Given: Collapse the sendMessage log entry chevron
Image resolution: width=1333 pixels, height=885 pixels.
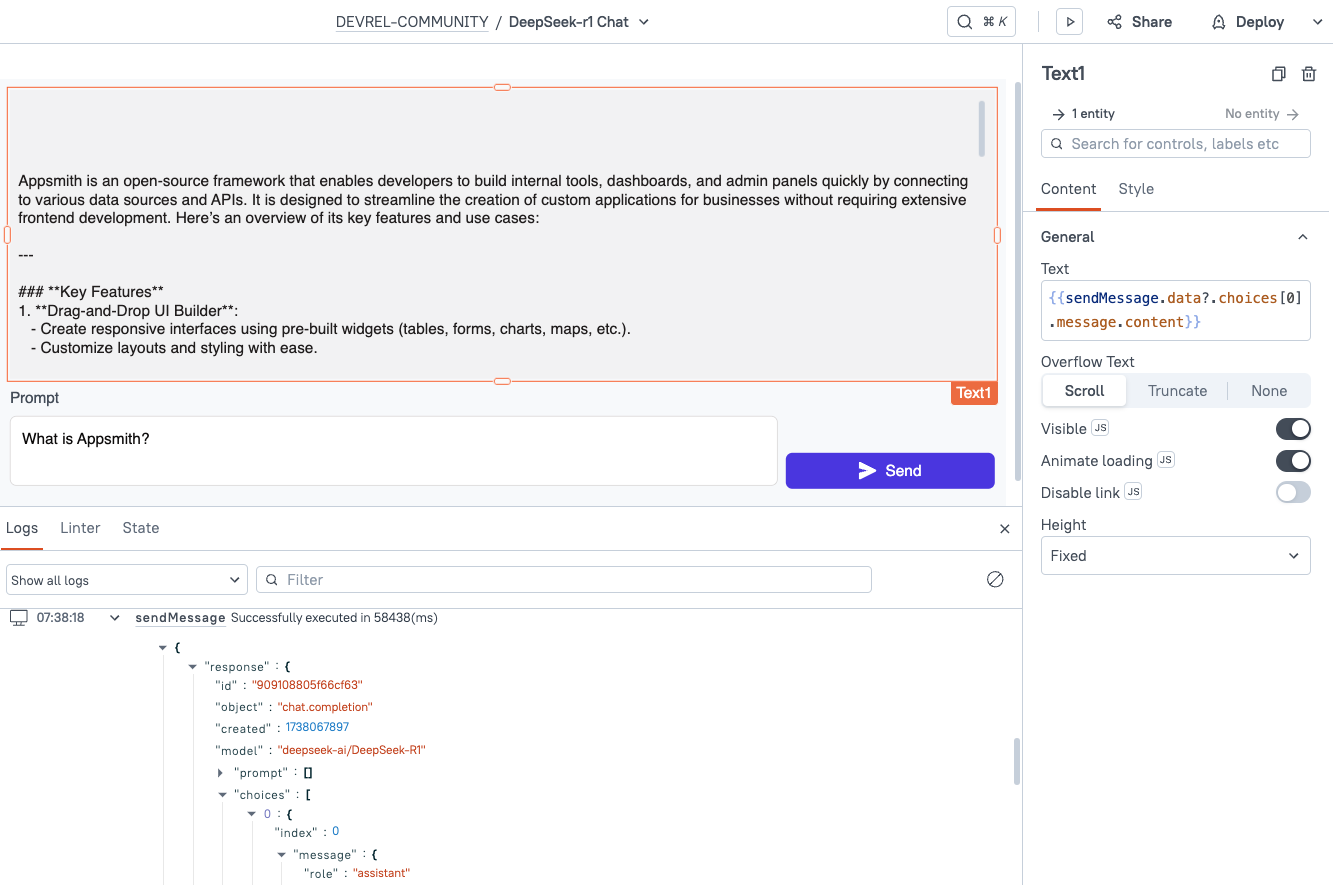Looking at the screenshot, I should 115,618.
